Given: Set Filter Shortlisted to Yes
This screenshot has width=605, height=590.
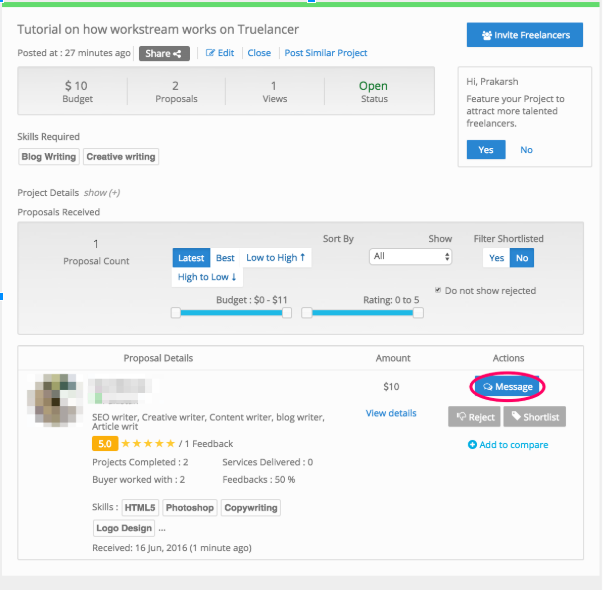Looking at the screenshot, I should [x=498, y=259].
